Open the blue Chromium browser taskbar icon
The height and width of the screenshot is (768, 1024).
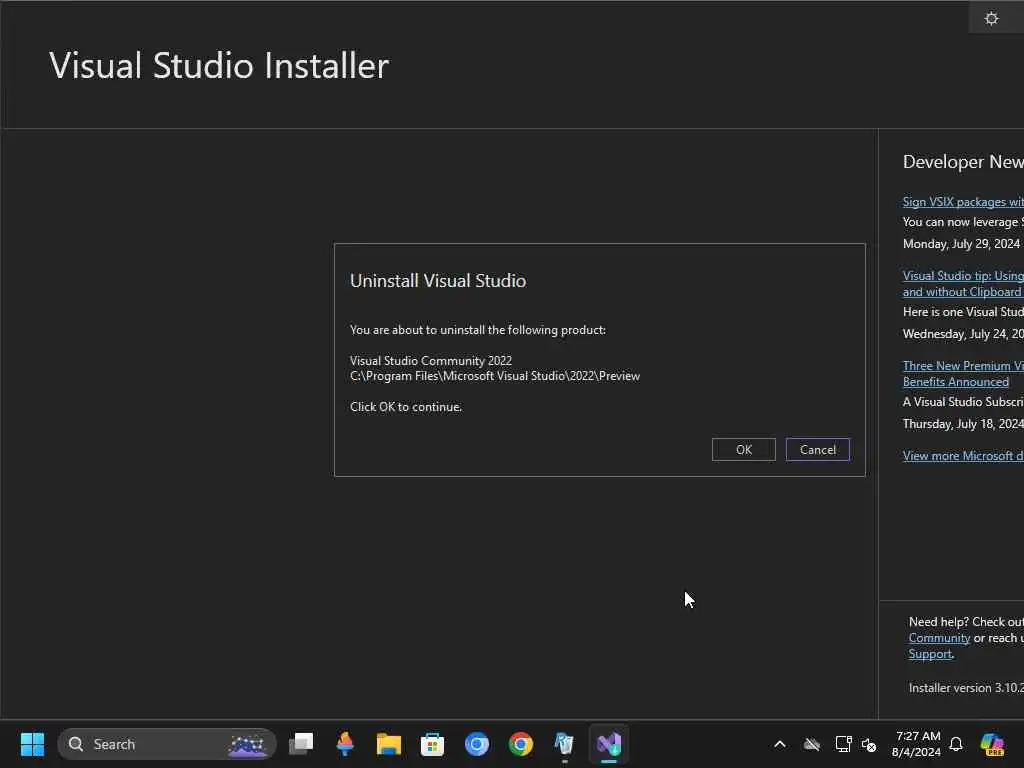click(x=477, y=744)
